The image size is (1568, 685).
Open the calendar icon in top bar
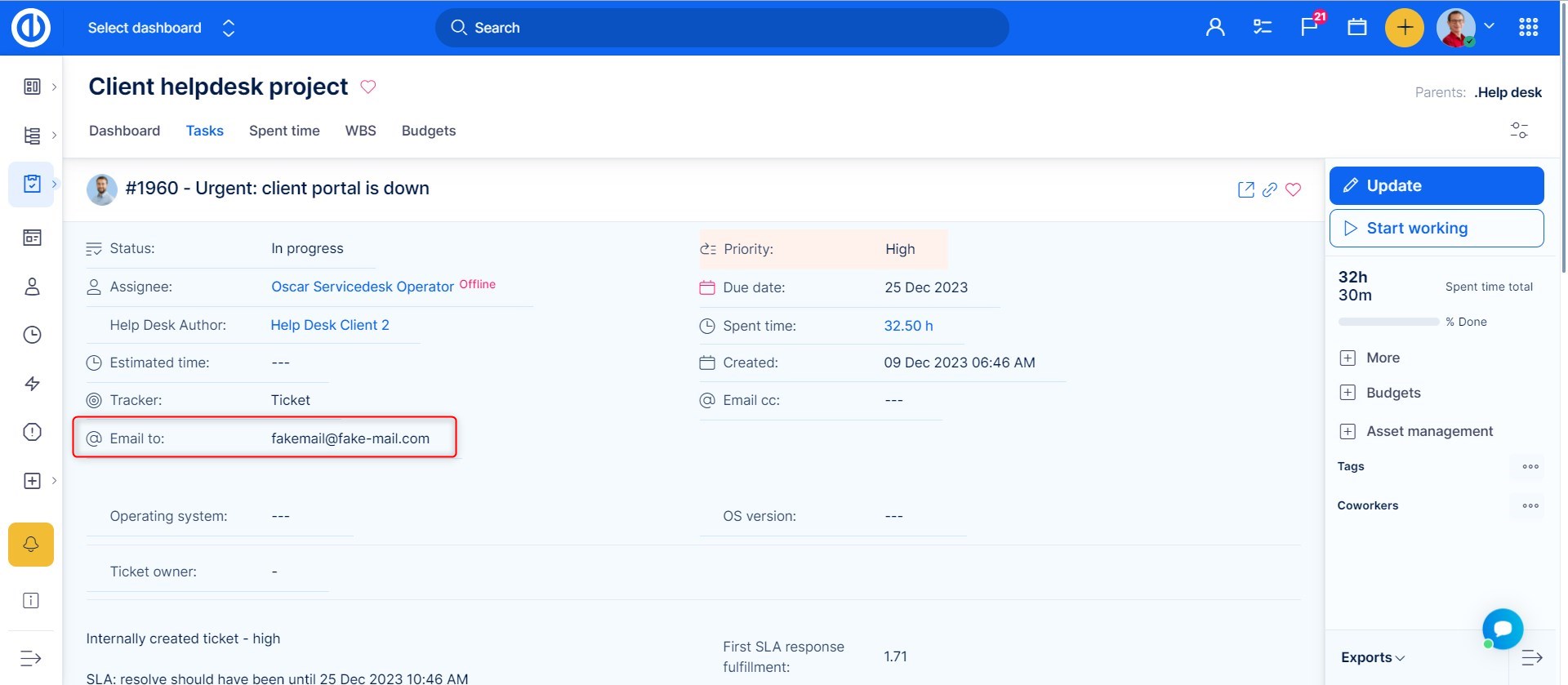point(1357,27)
